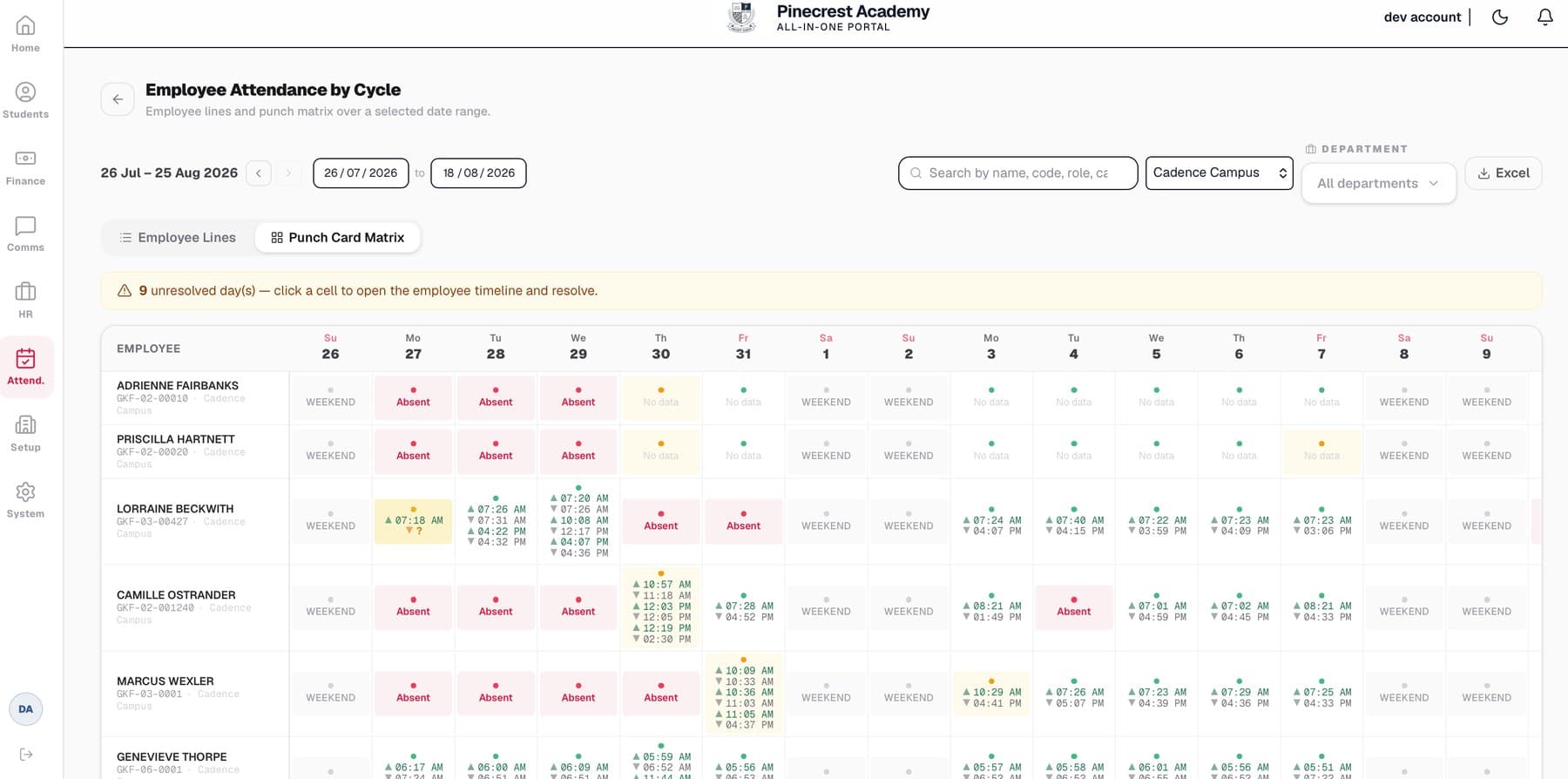The height and width of the screenshot is (779, 1568).
Task: Open Adrienne Fairbanks' Absent cell on Mo 27
Action: (413, 397)
